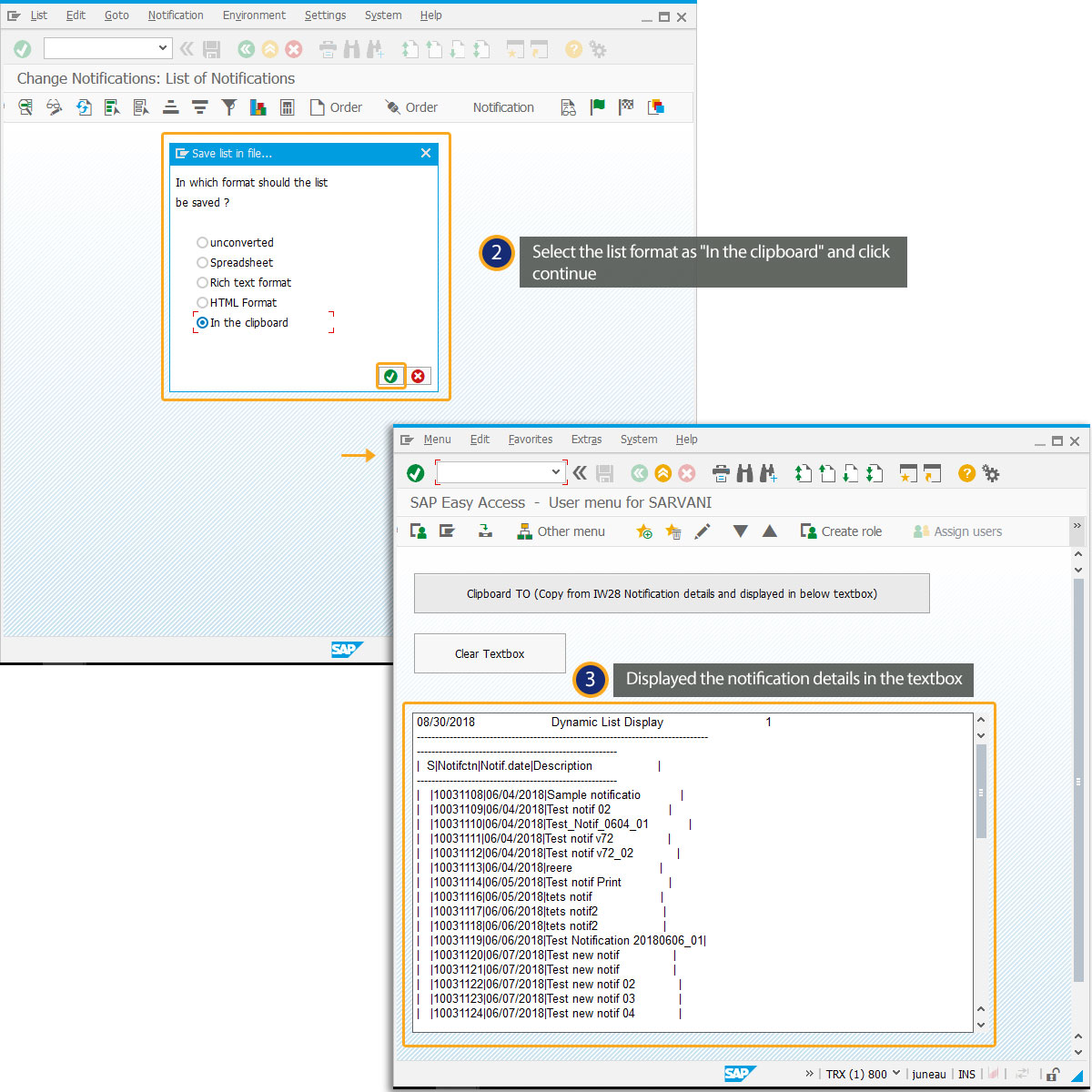Click the 'Clipboard TO' copy from IW28 button

point(672,593)
